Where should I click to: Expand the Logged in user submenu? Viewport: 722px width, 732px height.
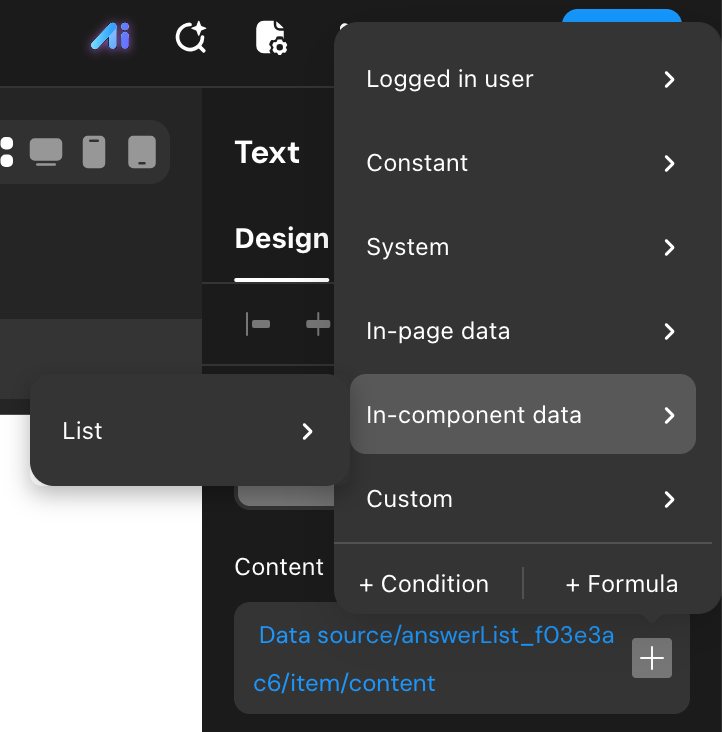522,79
